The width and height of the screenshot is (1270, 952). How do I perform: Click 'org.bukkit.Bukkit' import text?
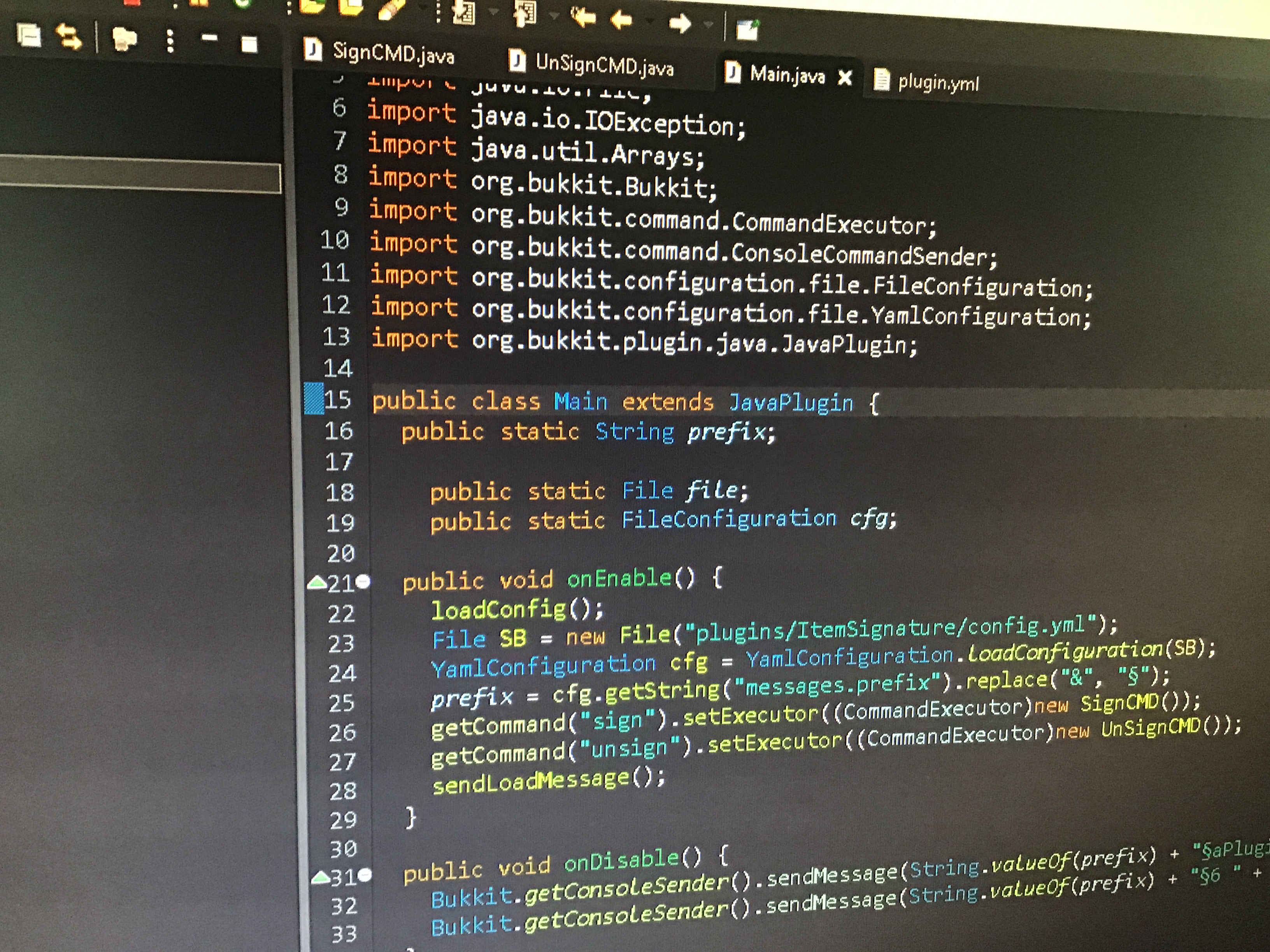589,185
